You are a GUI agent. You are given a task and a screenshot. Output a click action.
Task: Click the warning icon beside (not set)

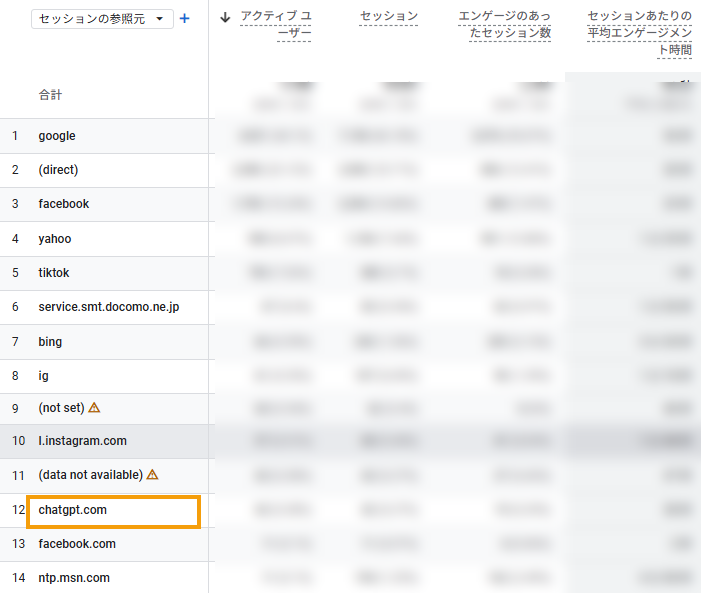[x=94, y=407]
